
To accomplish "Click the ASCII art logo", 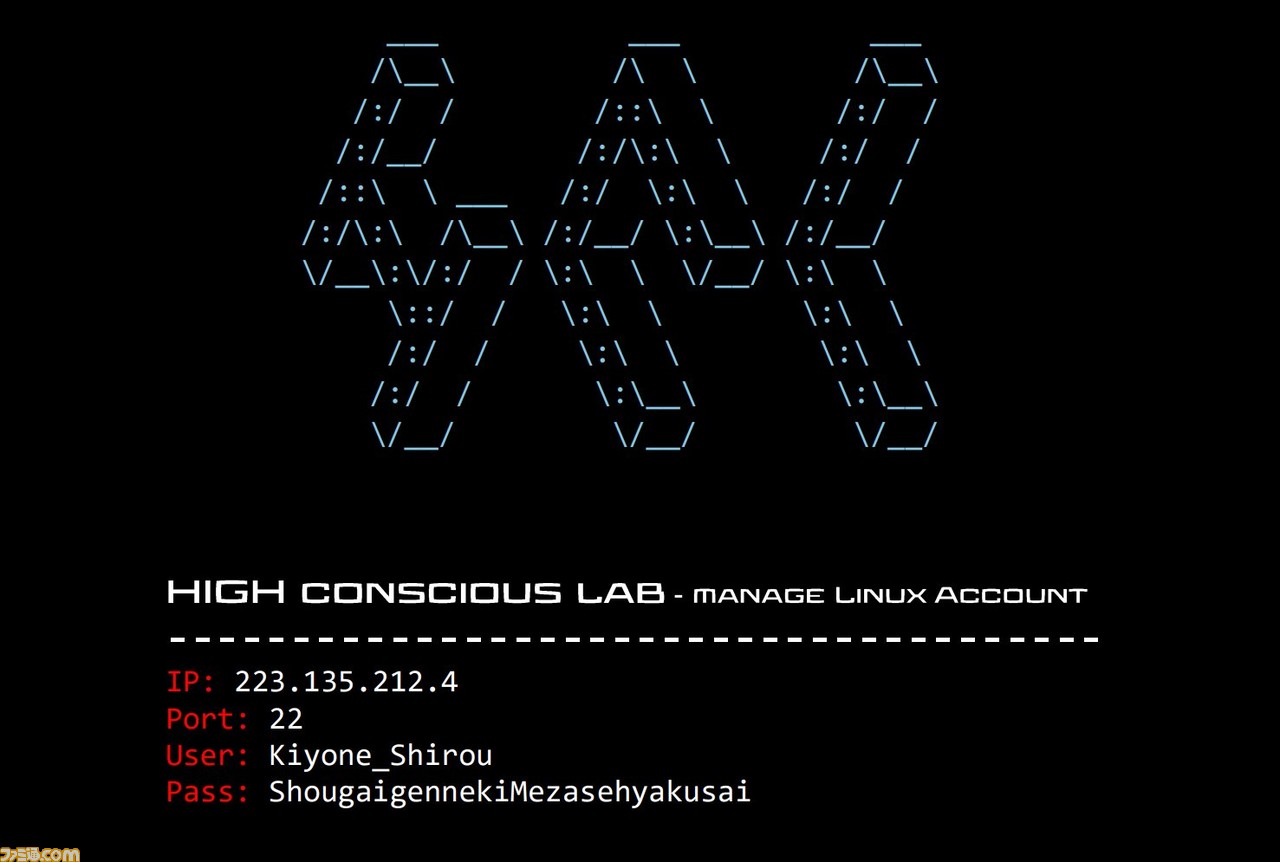I will tap(620, 245).
